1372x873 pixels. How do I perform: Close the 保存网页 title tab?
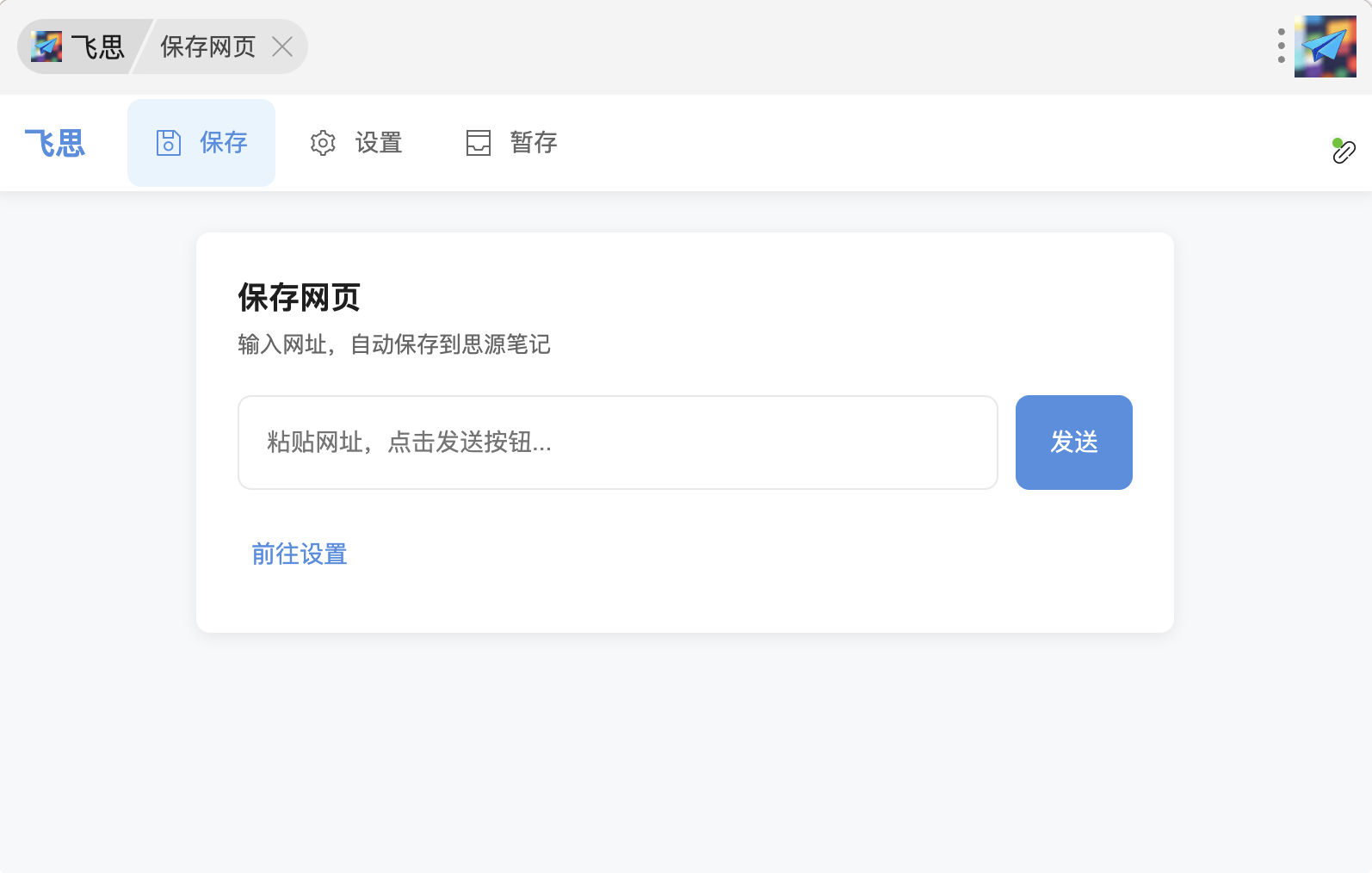282,46
